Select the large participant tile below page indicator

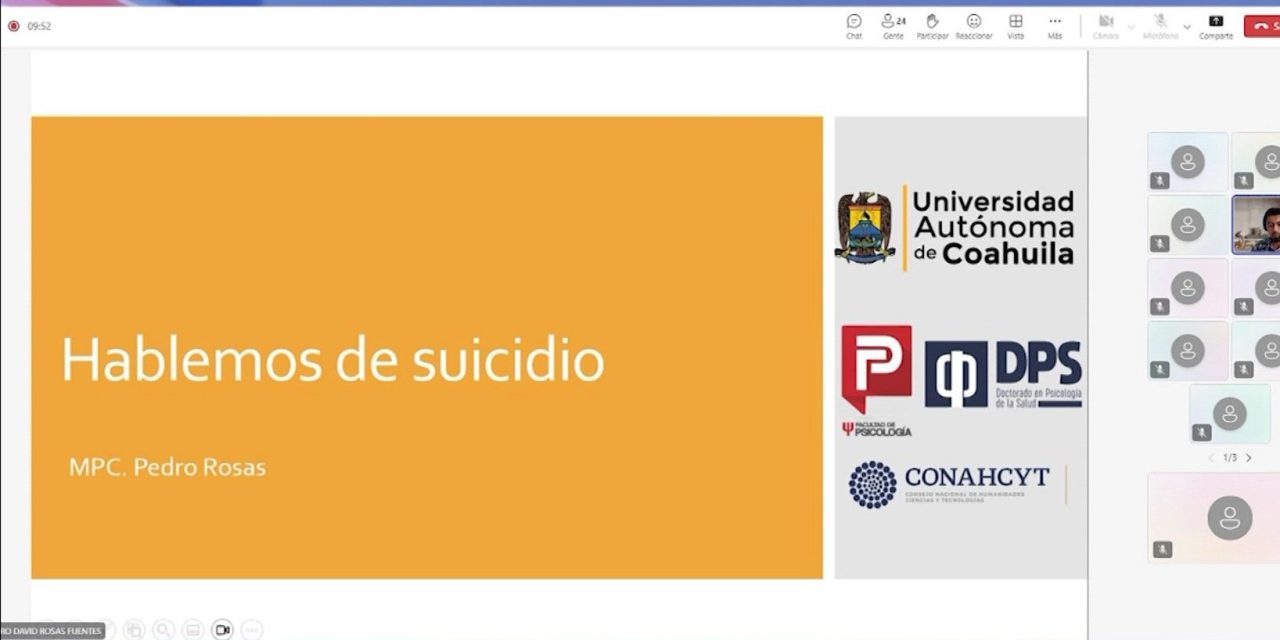pos(1214,517)
